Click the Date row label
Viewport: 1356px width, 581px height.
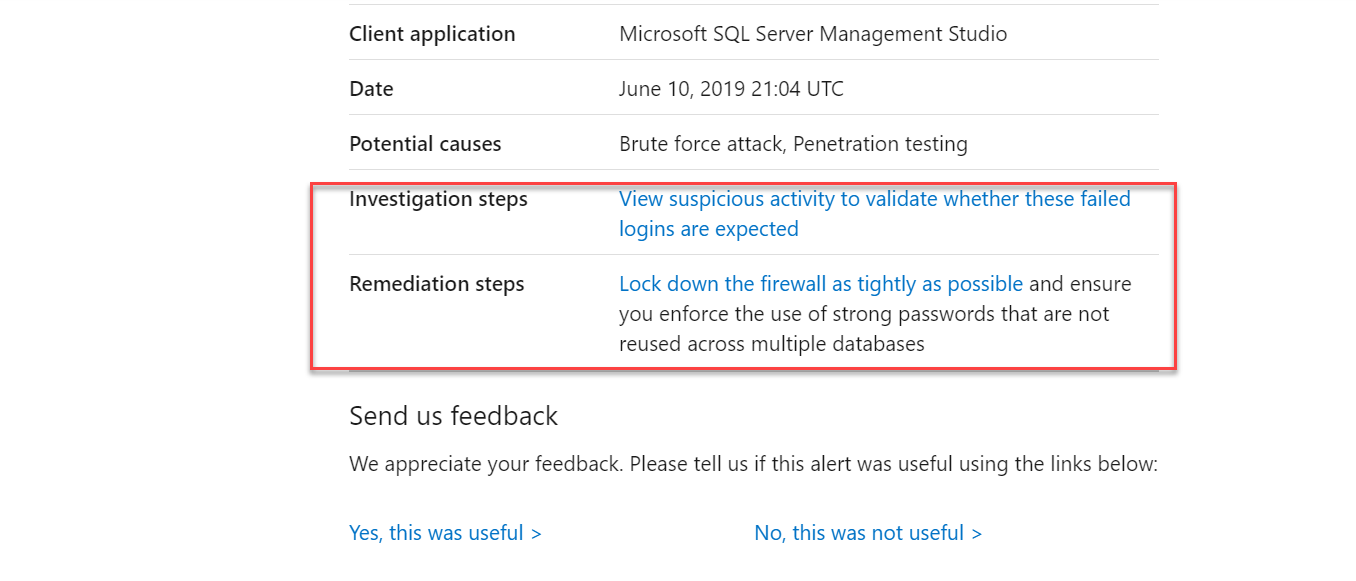371,89
